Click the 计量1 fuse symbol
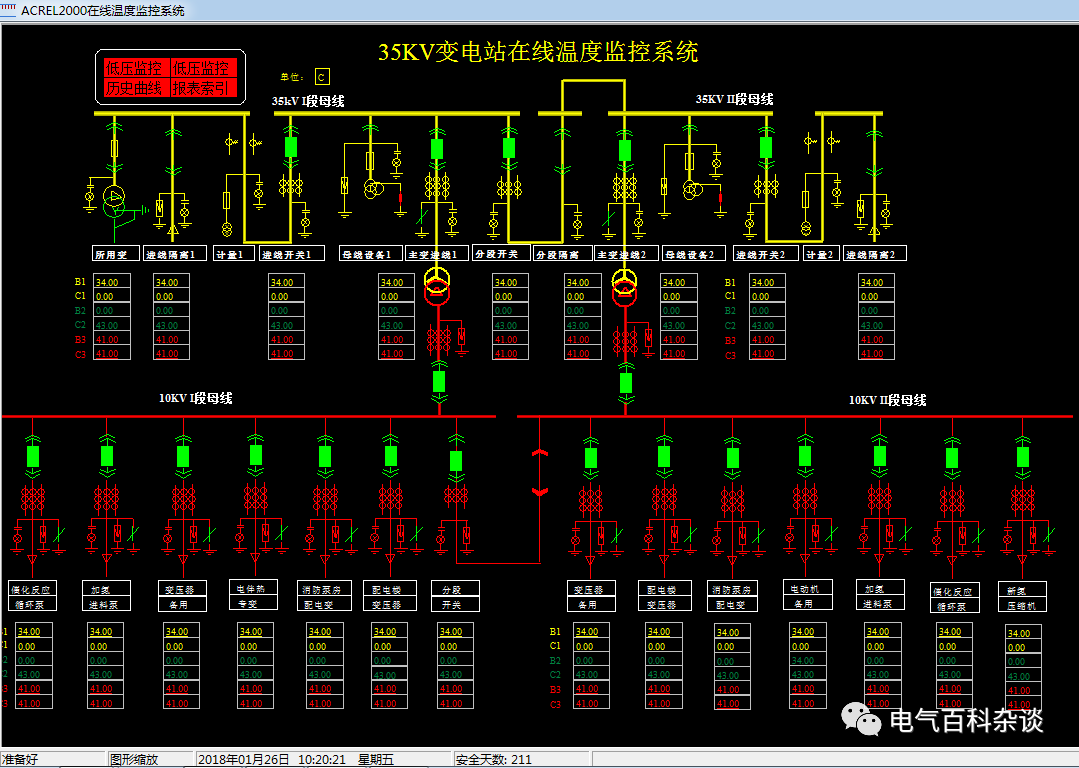 tap(226, 200)
